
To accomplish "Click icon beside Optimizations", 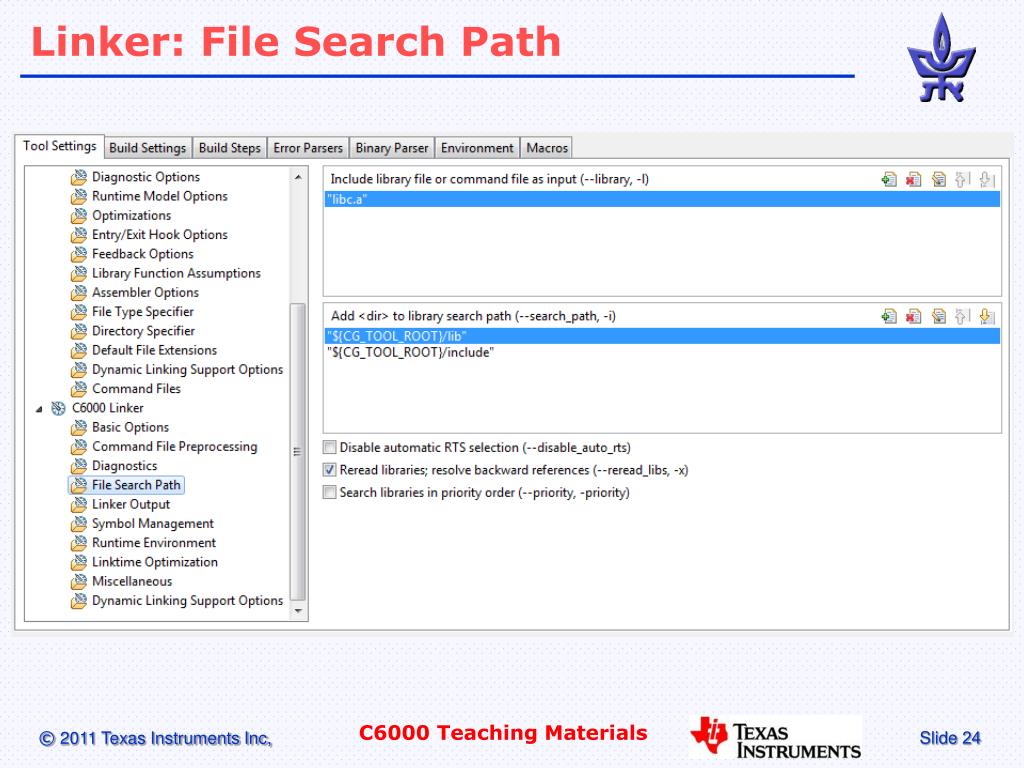I will click(x=78, y=216).
